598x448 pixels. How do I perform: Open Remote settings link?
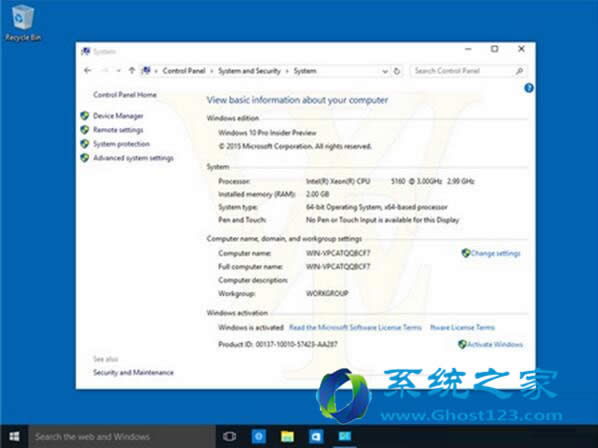[118, 130]
